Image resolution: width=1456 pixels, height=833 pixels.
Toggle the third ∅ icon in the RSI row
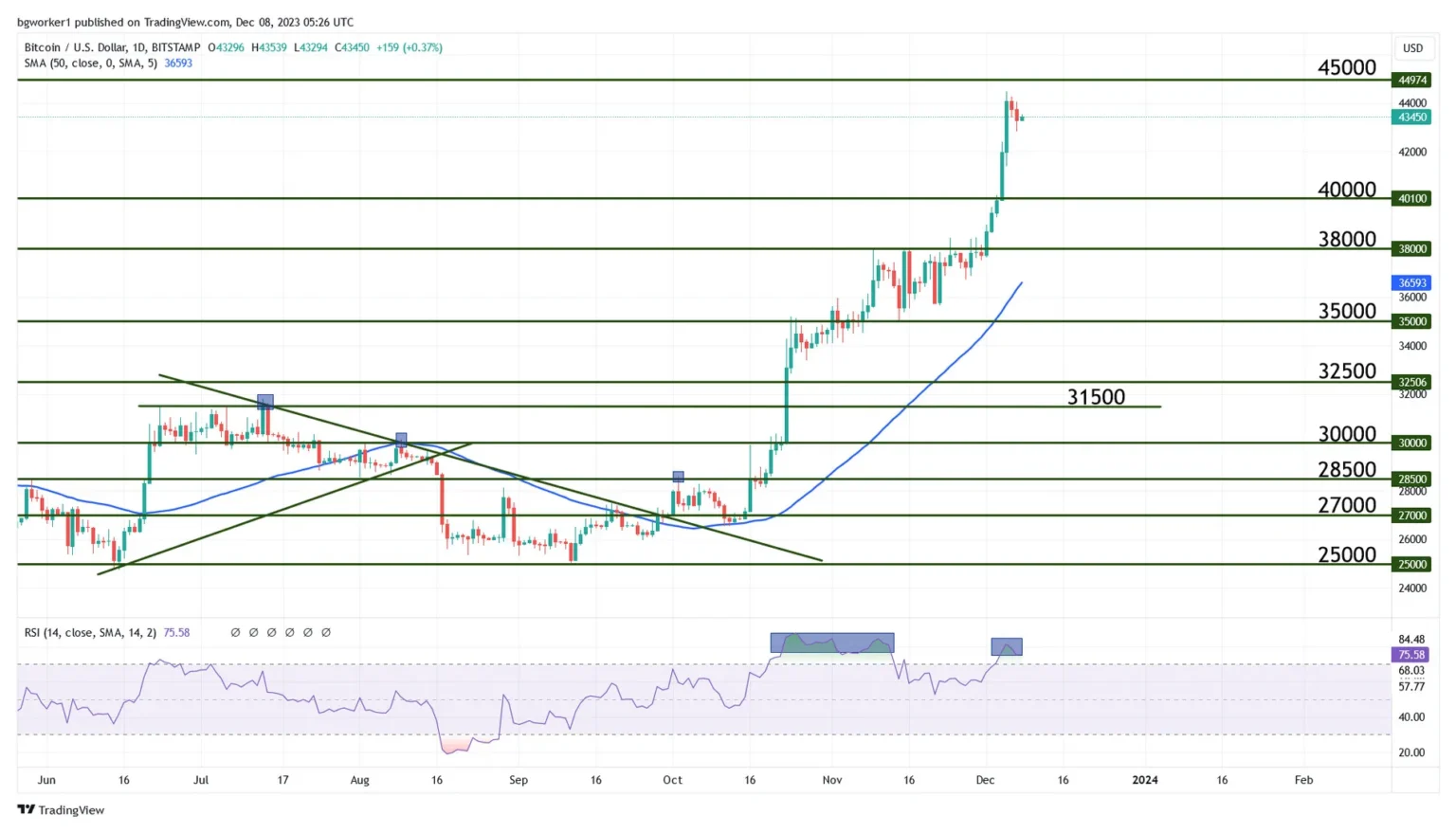[x=271, y=632]
